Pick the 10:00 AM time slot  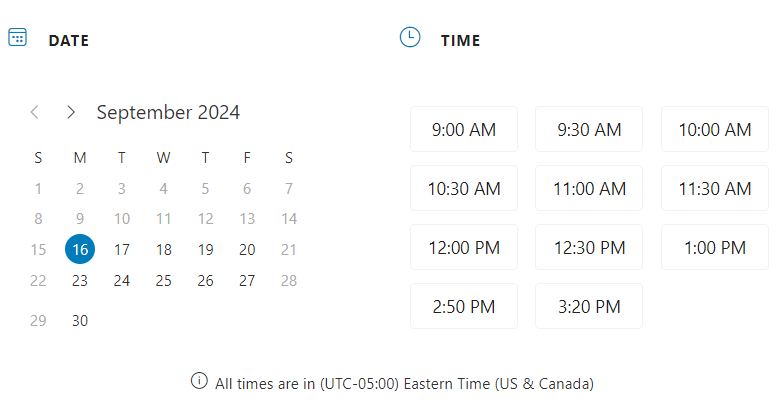(715, 129)
